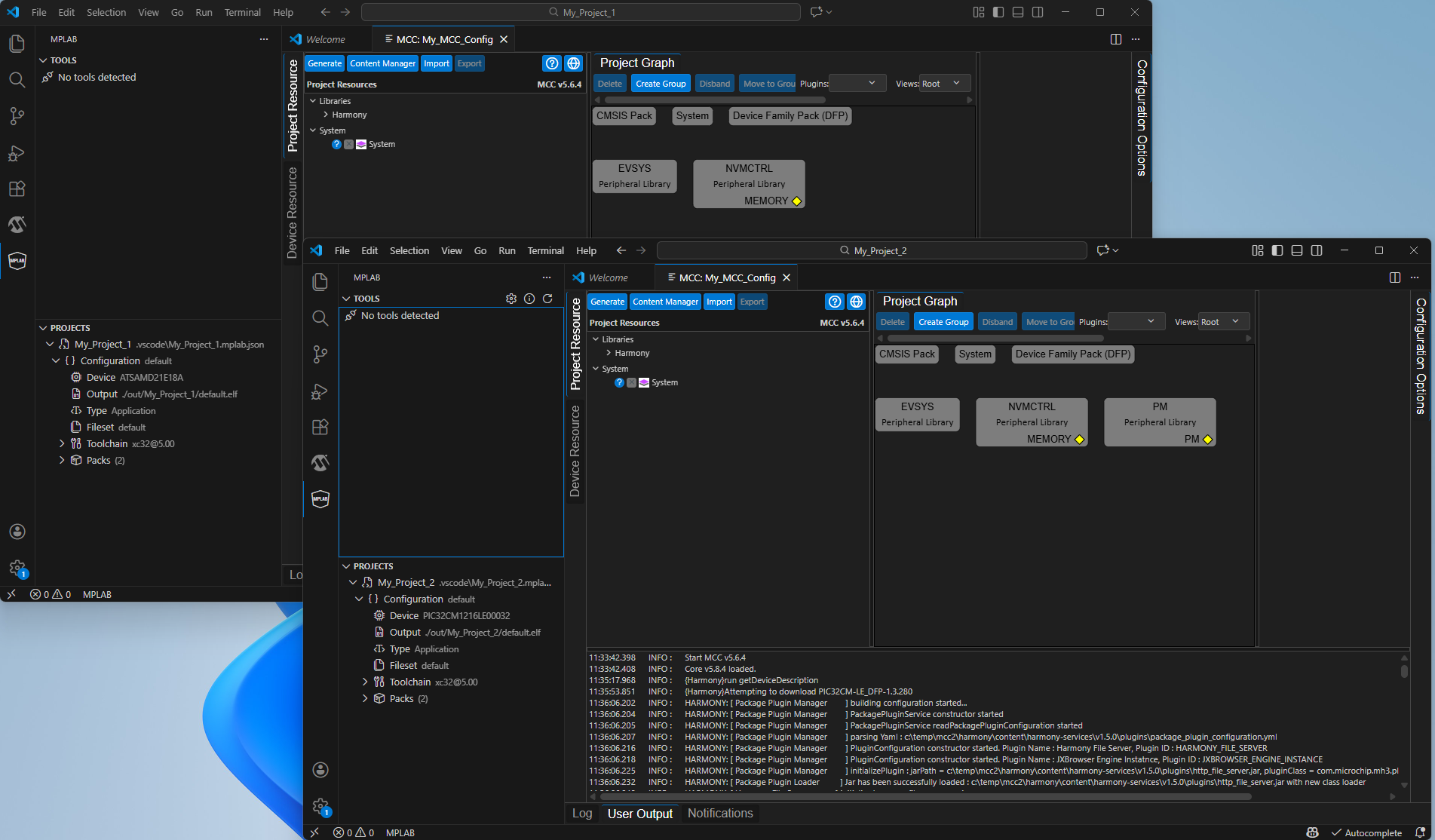Open Plugins dropdown in My_Project_2 Project Graph
The width and height of the screenshot is (1435, 840).
click(x=1137, y=322)
